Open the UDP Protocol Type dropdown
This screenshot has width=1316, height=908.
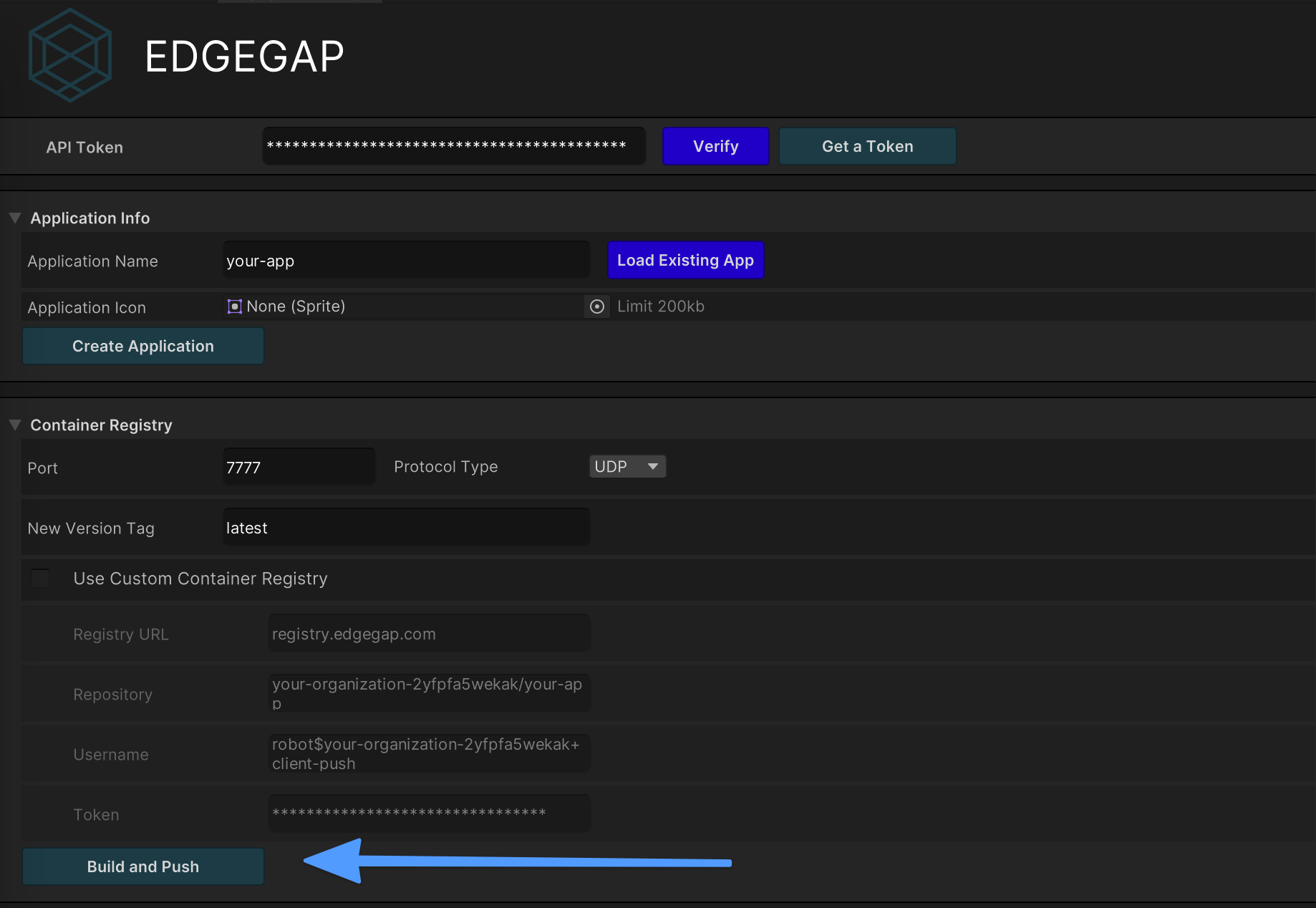[x=627, y=466]
